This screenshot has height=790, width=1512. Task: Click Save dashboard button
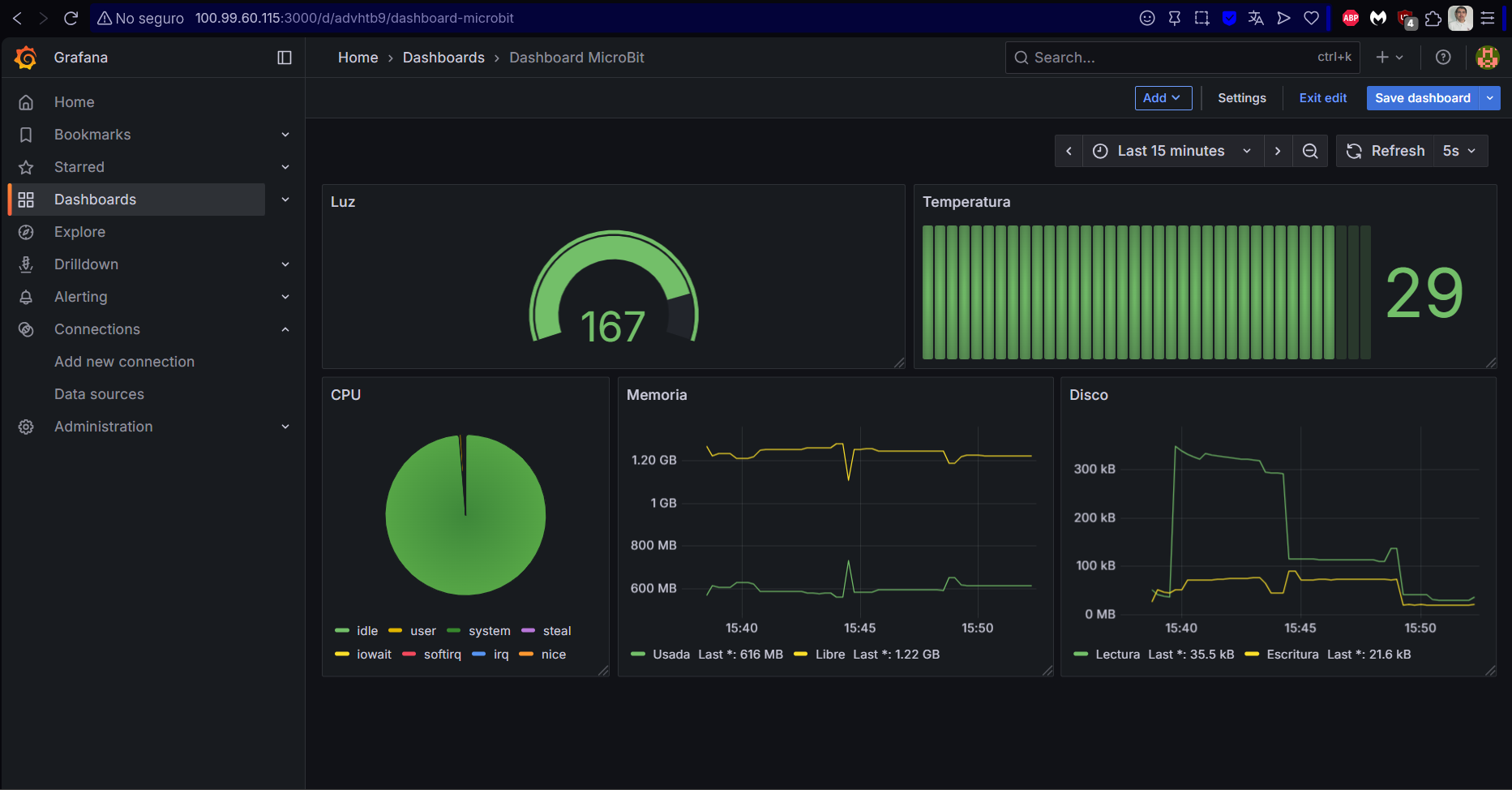(1423, 98)
